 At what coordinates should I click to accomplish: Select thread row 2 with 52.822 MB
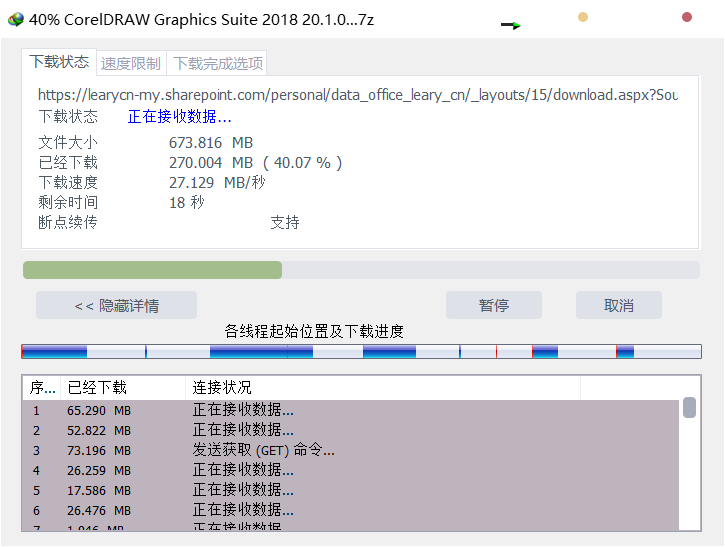coord(350,430)
